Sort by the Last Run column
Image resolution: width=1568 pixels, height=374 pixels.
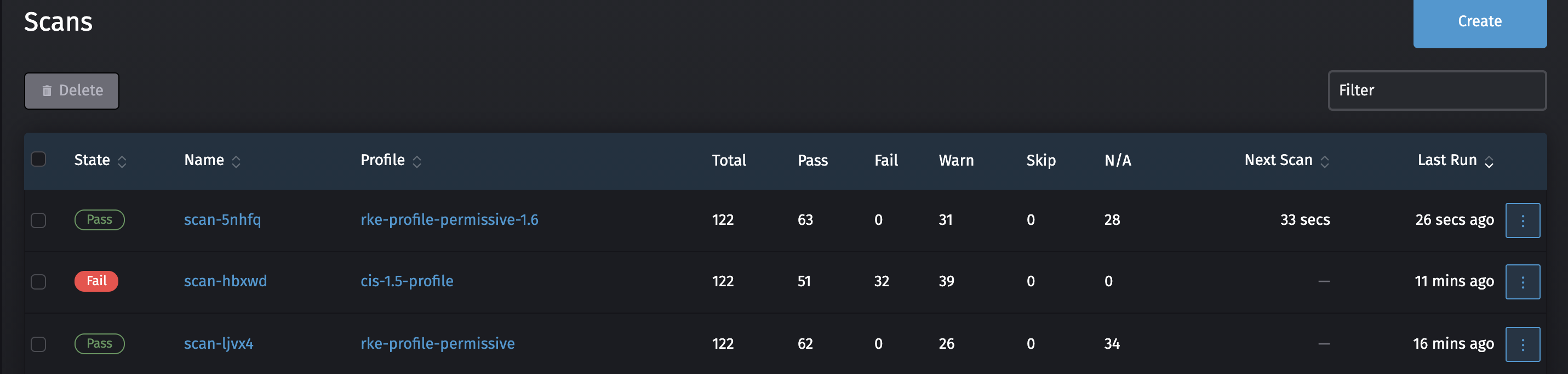[1446, 160]
